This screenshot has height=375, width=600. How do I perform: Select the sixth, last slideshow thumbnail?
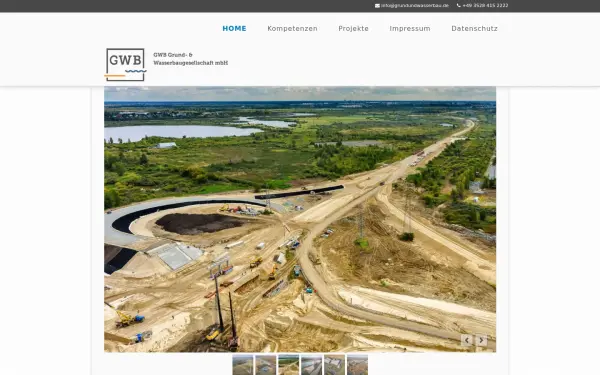point(357,365)
